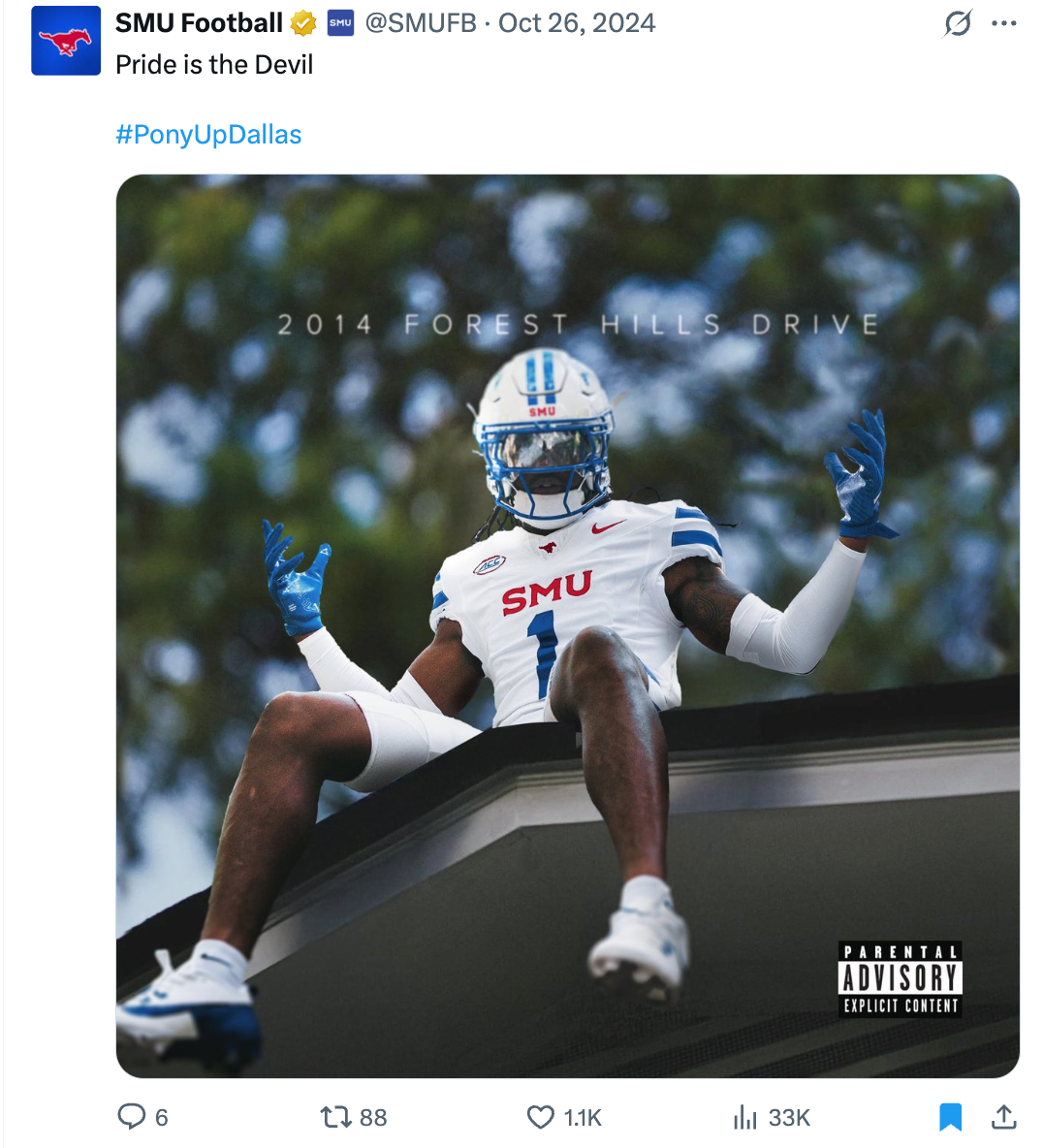
Task: Click the share upload icon
Action: [x=1004, y=1117]
